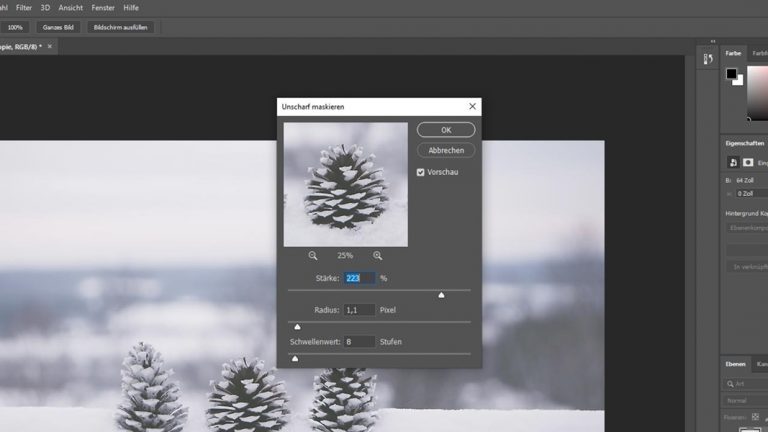
Task: Click the mask icon in Eigenschaften panel
Action: [747, 162]
